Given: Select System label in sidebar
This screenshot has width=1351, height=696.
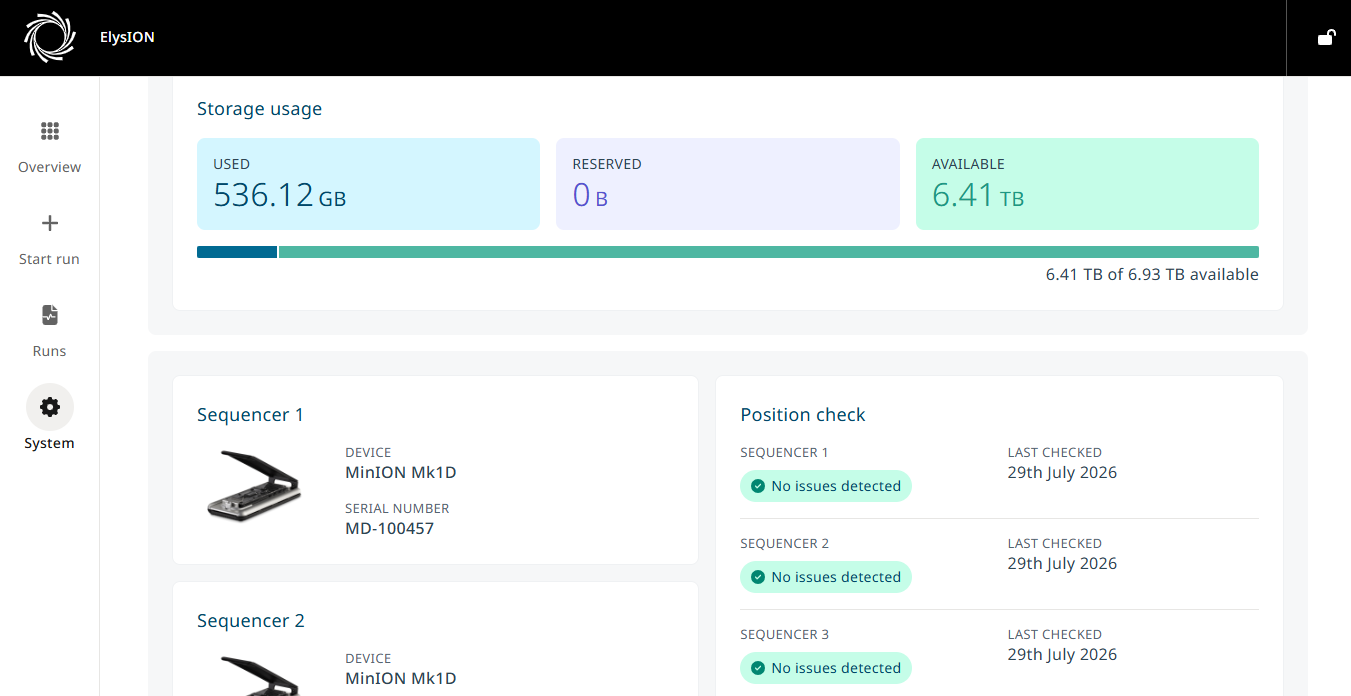Looking at the screenshot, I should coord(50,443).
